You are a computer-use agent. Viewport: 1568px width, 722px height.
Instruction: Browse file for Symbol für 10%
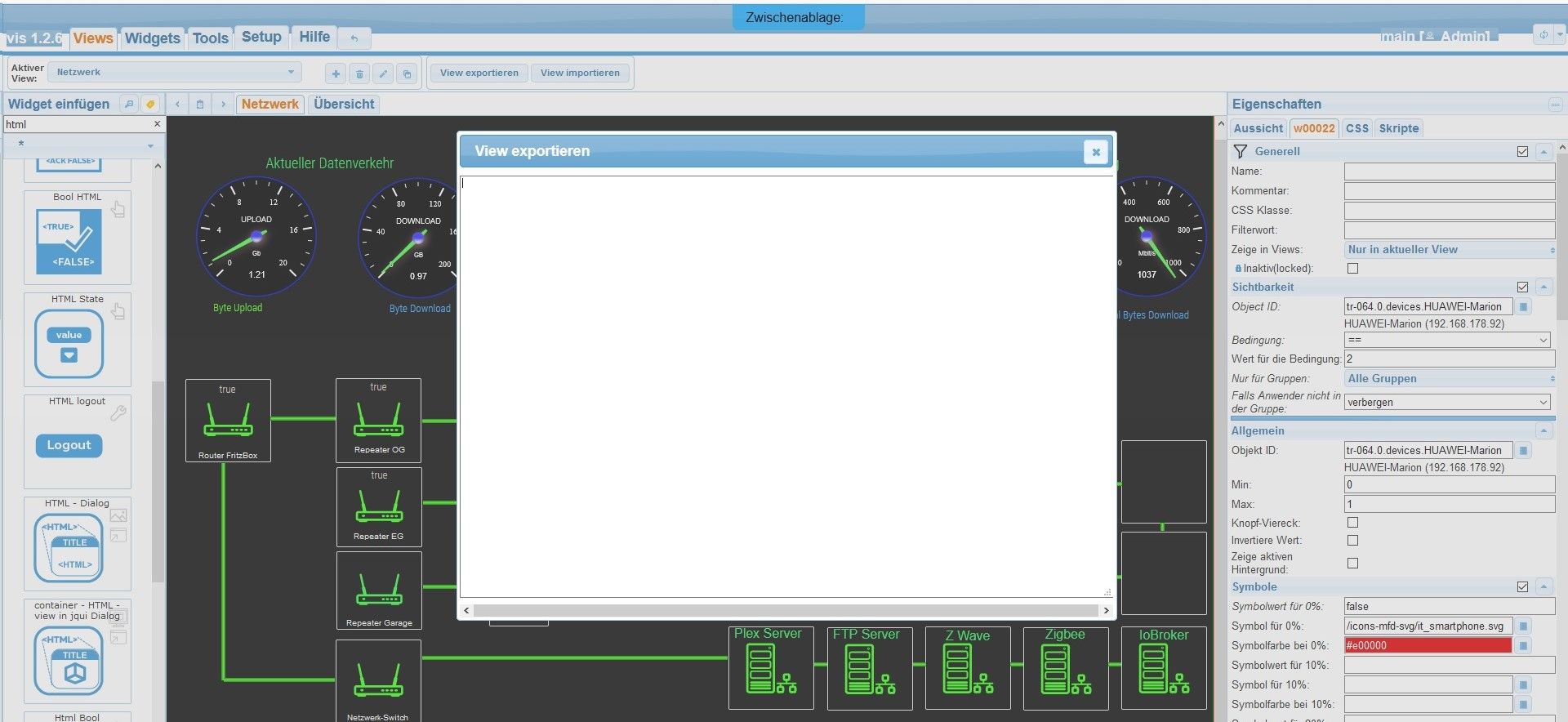(x=1524, y=685)
